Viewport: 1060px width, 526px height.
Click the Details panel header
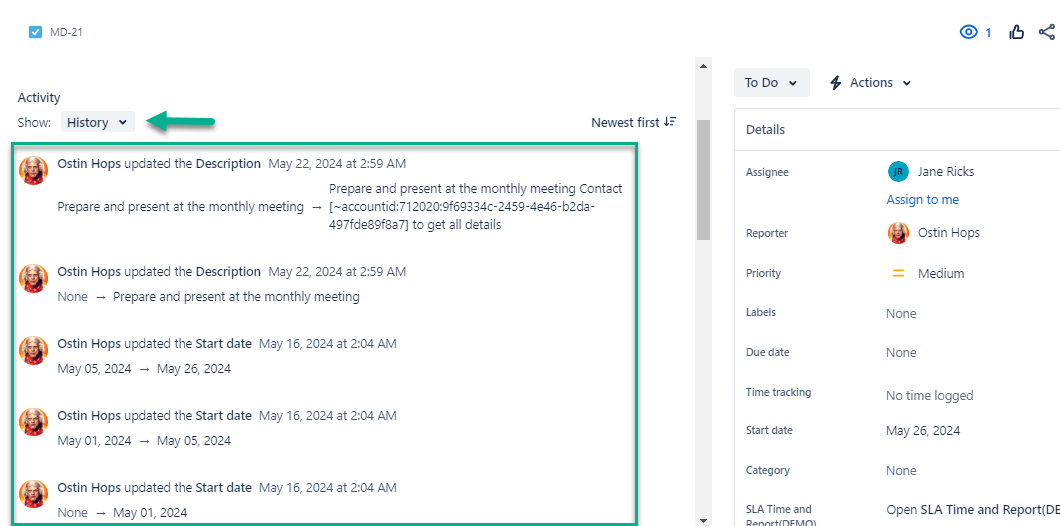765,130
